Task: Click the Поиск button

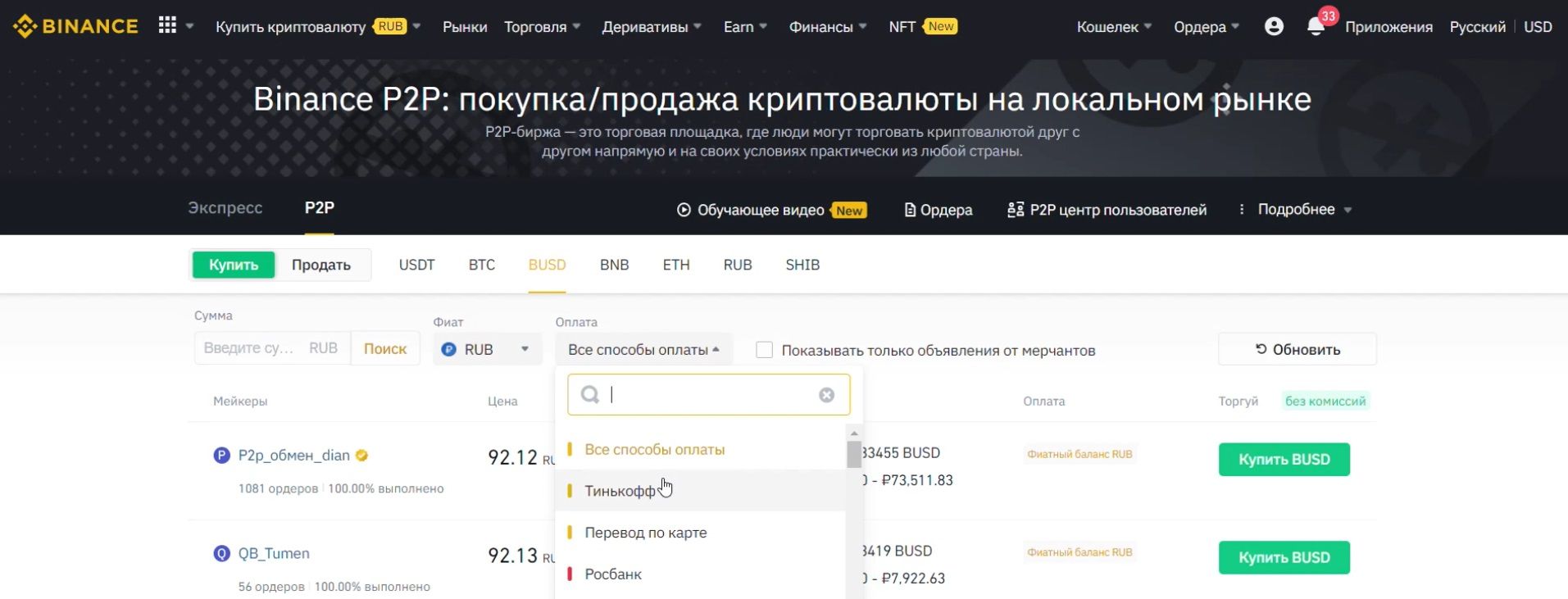Action: pyautogui.click(x=385, y=348)
